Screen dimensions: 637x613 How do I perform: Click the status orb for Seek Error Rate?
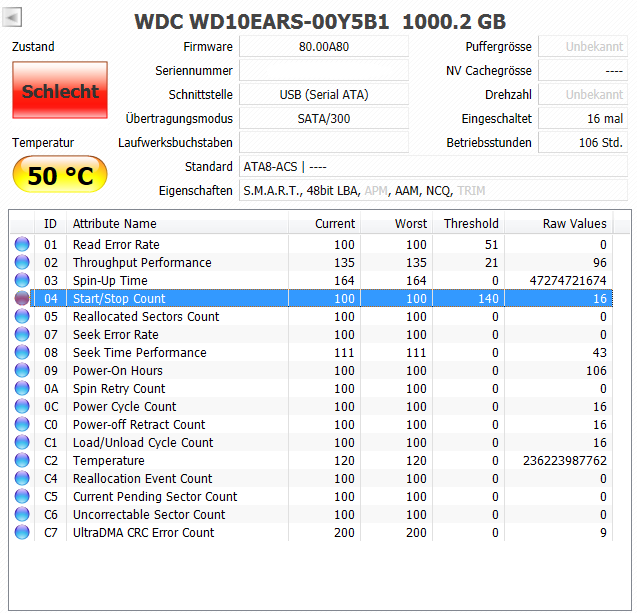pos(22,334)
